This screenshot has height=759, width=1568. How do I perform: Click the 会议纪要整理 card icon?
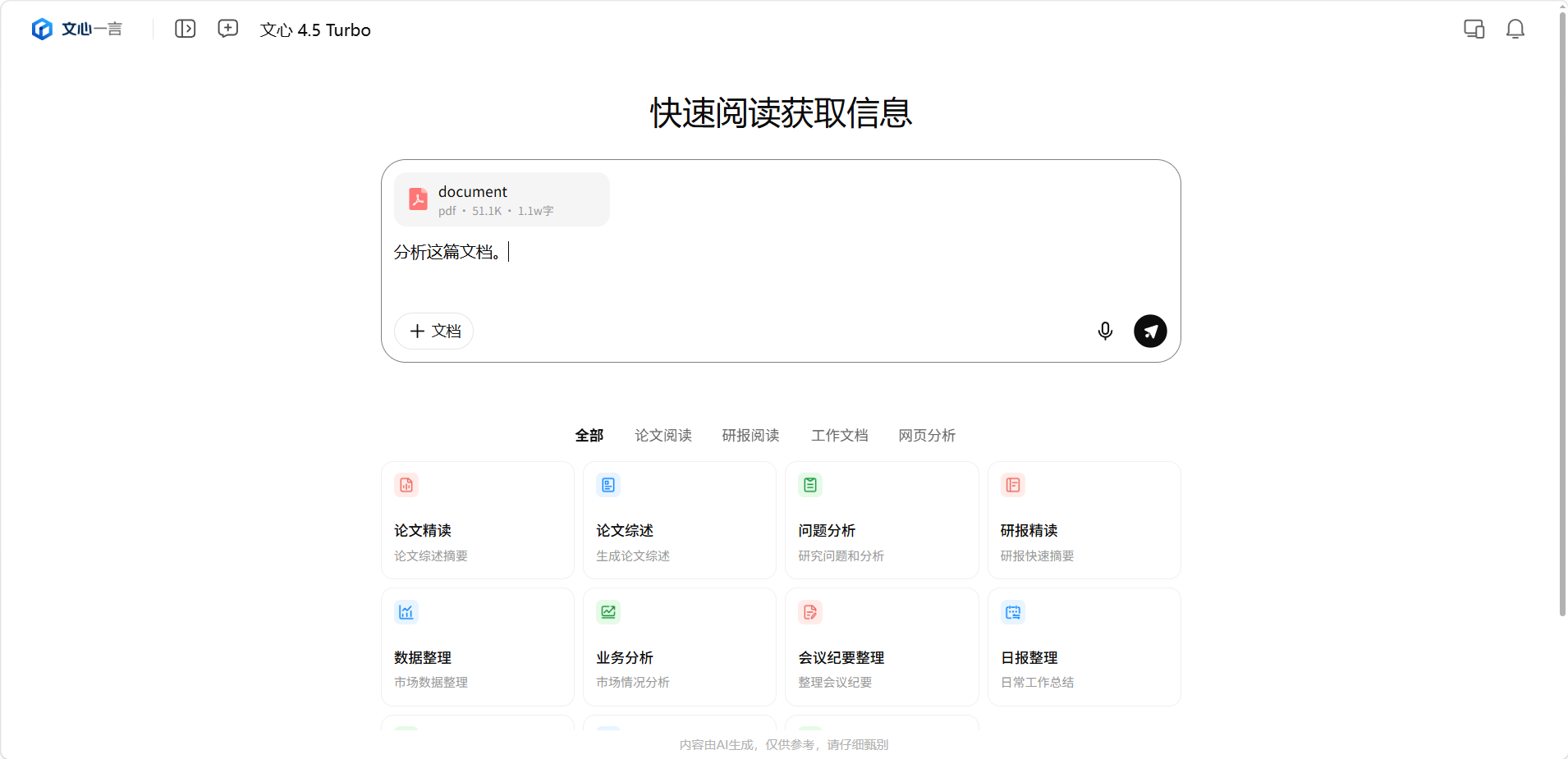click(x=810, y=612)
